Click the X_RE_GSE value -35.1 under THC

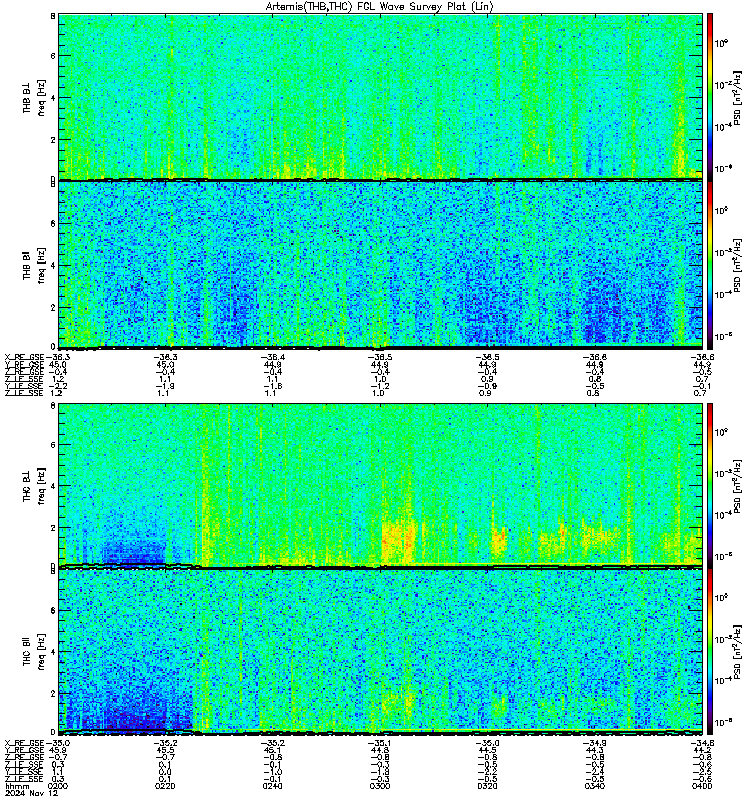(379, 743)
